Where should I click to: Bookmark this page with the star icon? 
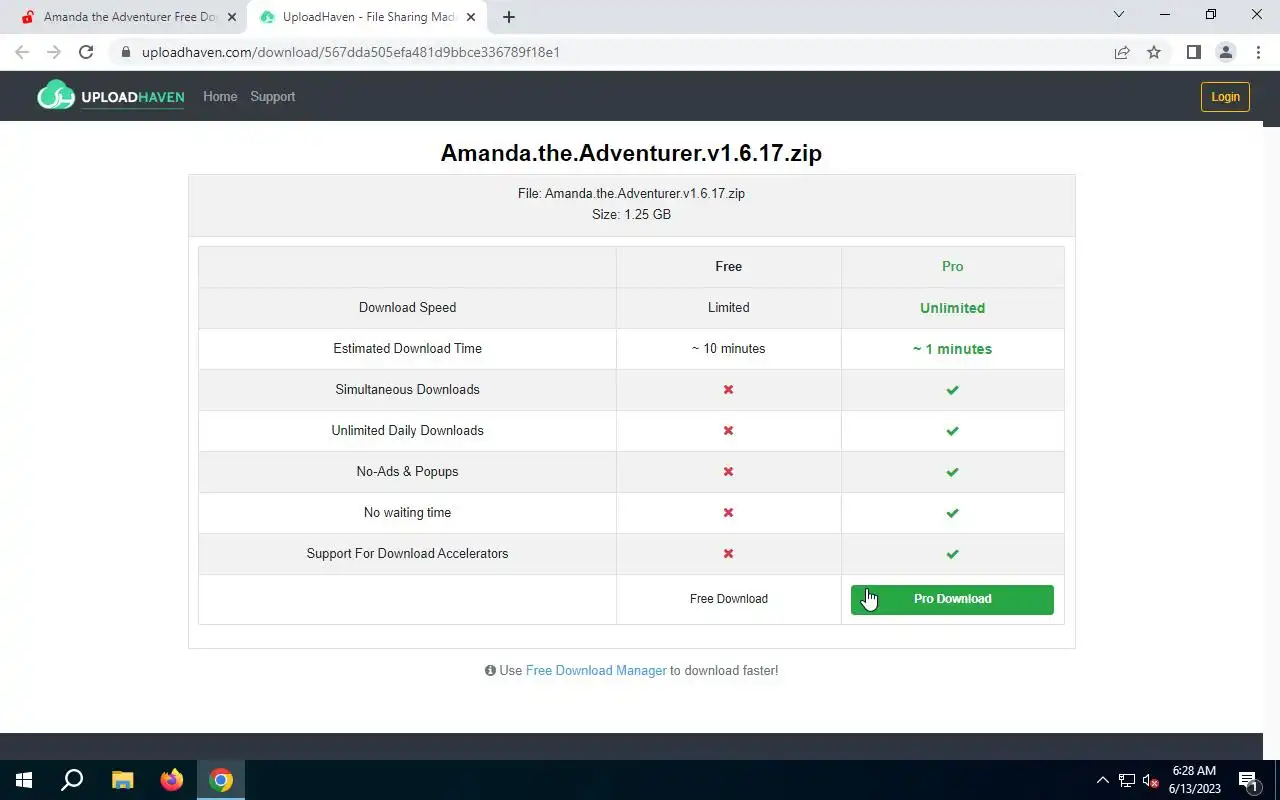point(1154,52)
